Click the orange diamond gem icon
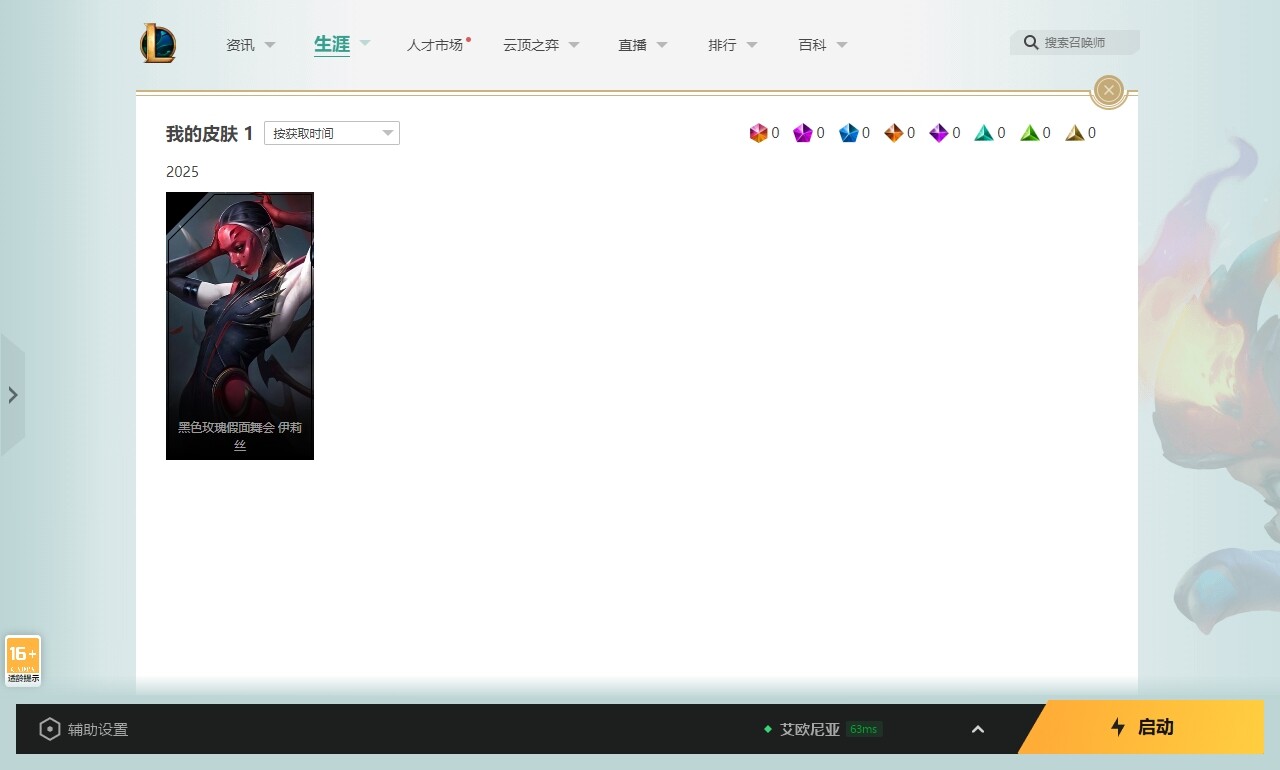Screen dimensions: 1280x770 [894, 133]
